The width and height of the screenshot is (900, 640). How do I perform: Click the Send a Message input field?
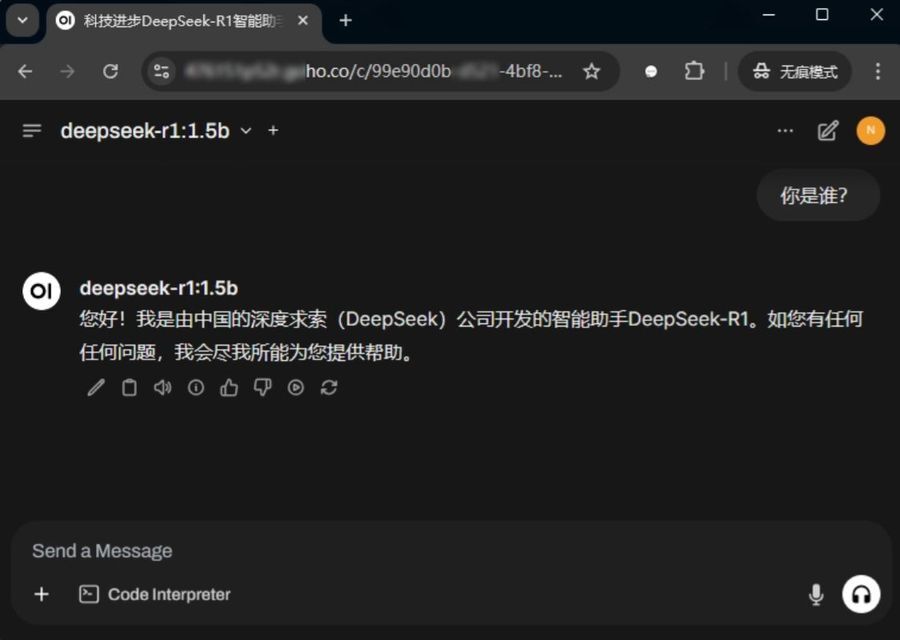click(x=450, y=551)
